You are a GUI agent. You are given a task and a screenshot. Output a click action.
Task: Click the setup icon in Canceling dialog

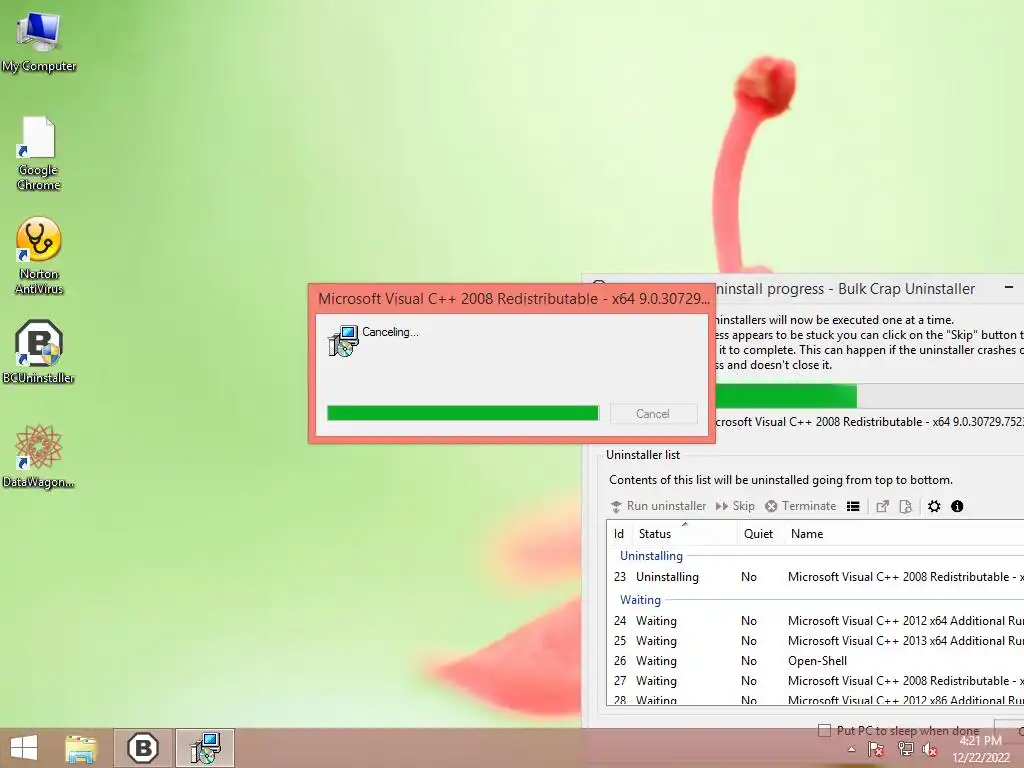[x=343, y=341]
